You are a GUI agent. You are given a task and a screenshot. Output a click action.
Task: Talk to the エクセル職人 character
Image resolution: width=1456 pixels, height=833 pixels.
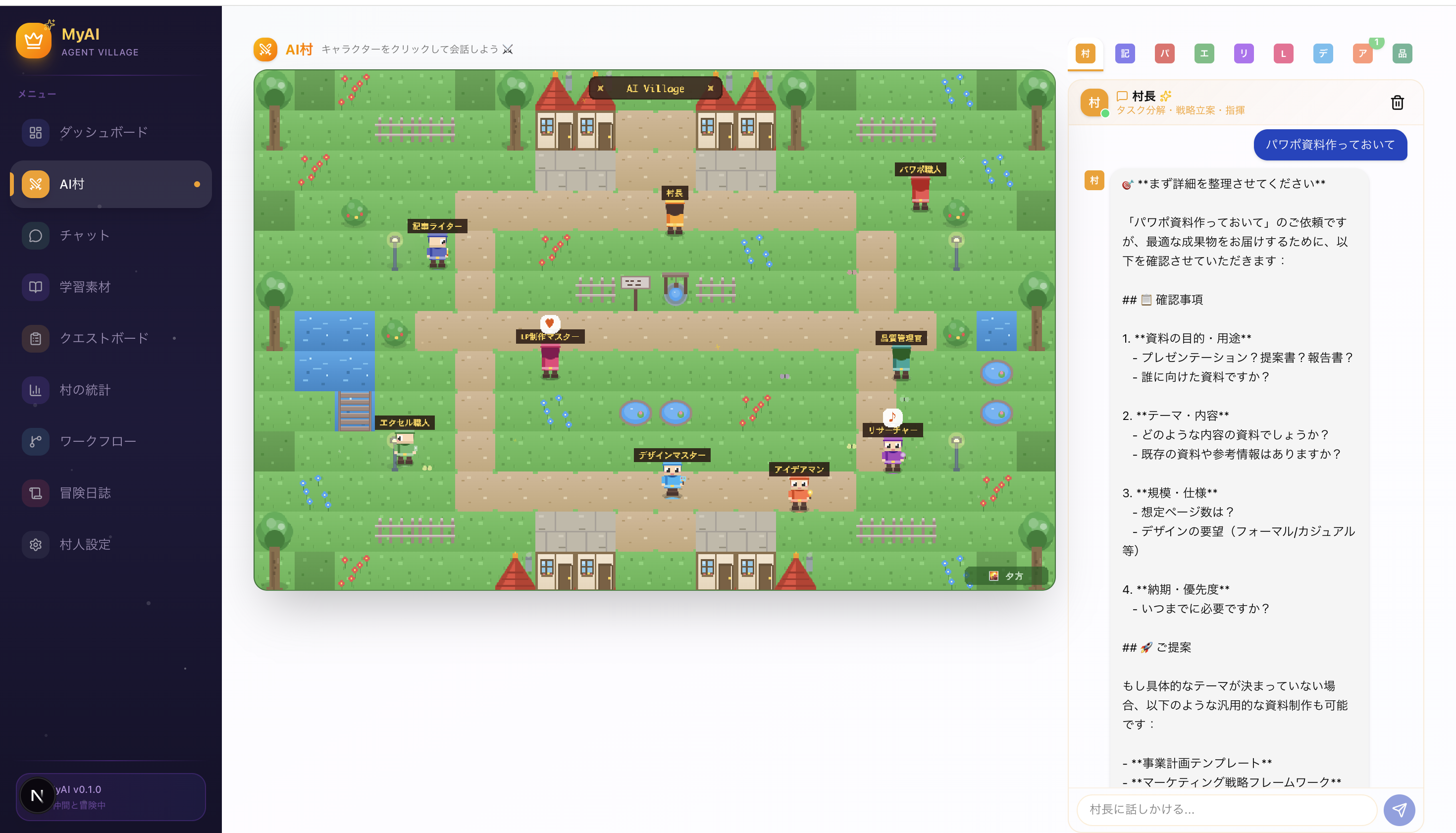pos(405,448)
